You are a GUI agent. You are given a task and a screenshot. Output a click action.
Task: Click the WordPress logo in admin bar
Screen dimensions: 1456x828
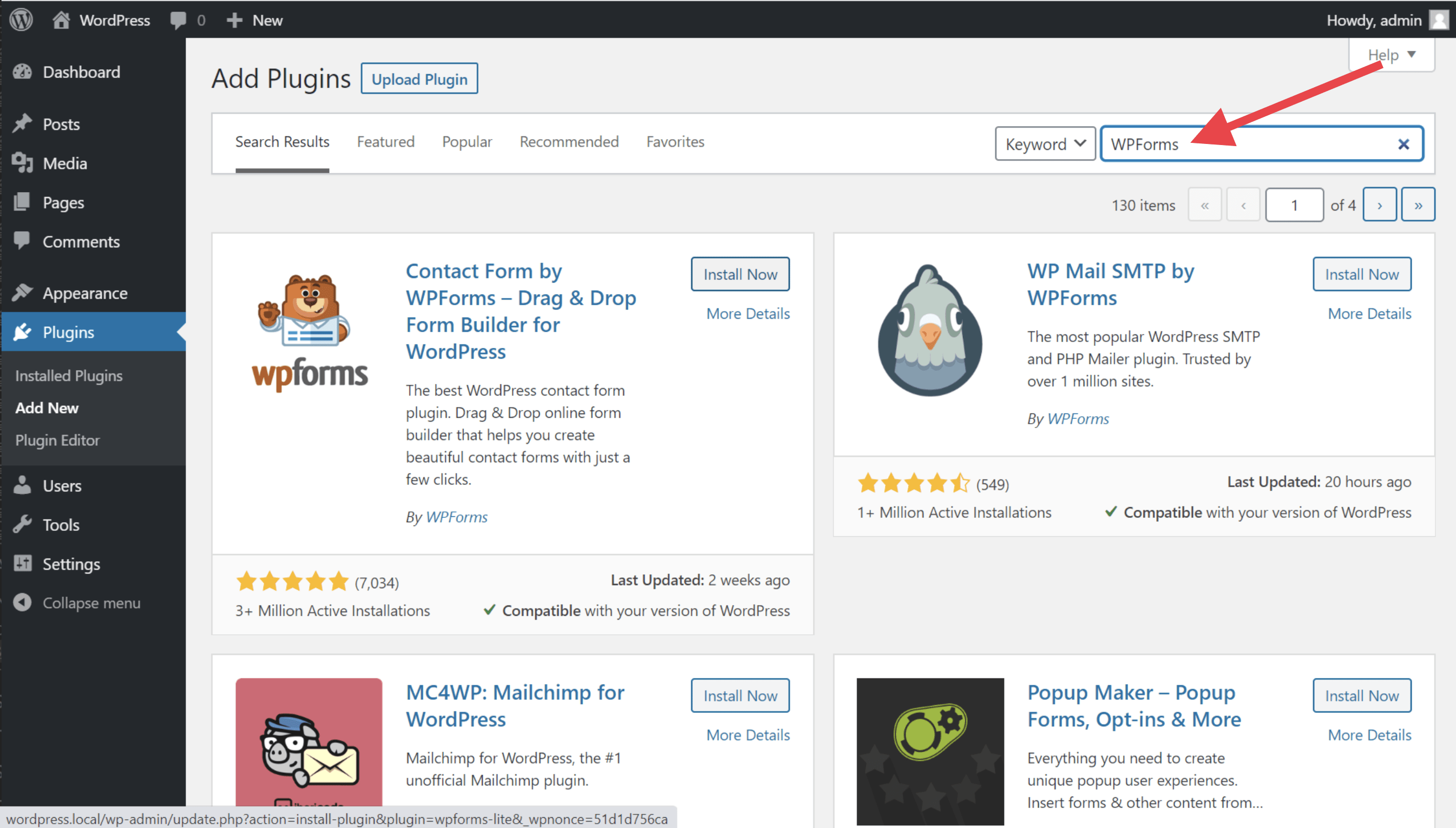coord(21,20)
